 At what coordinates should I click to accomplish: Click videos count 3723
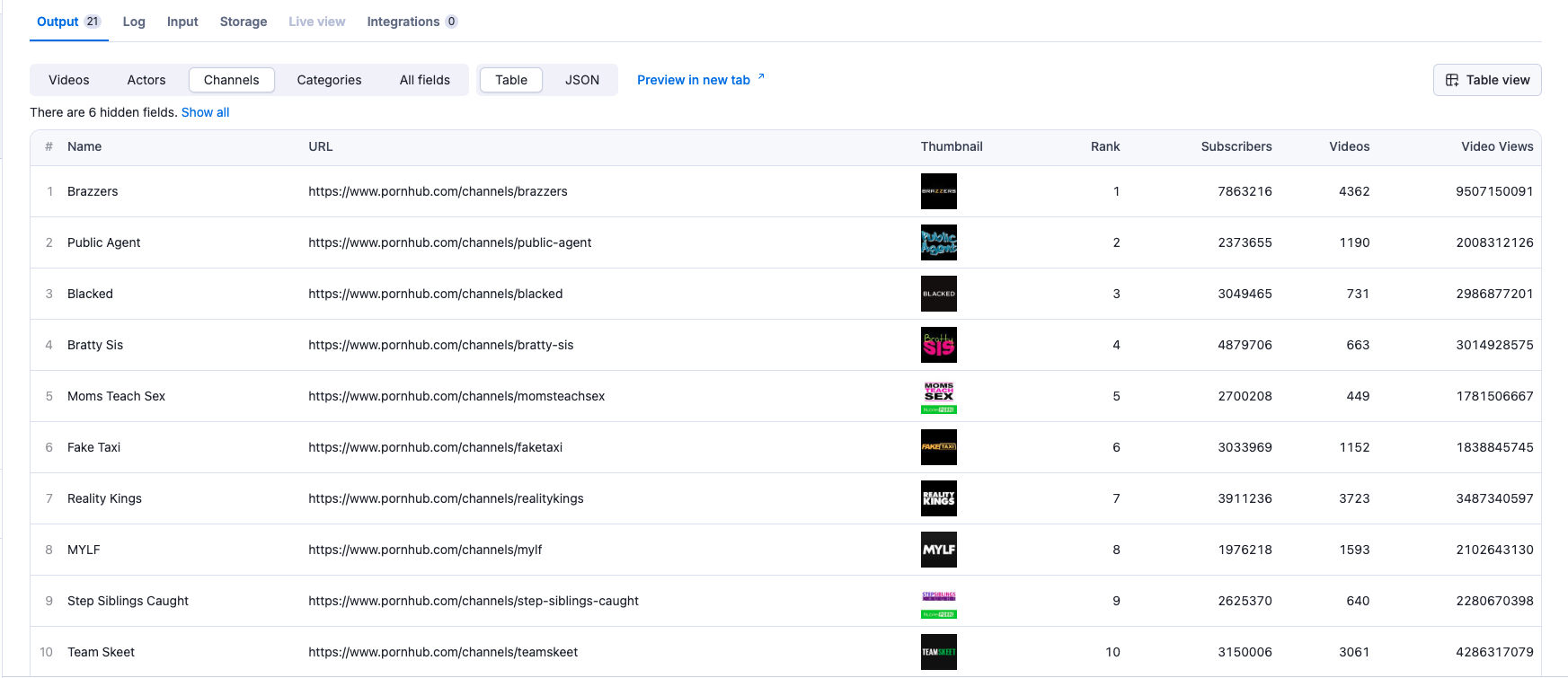pyautogui.click(x=1354, y=498)
